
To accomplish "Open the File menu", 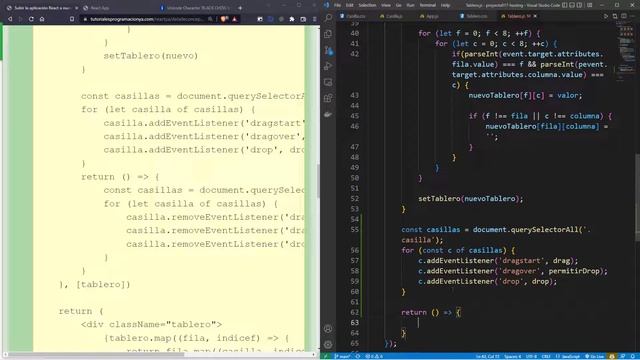I will [337, 5].
